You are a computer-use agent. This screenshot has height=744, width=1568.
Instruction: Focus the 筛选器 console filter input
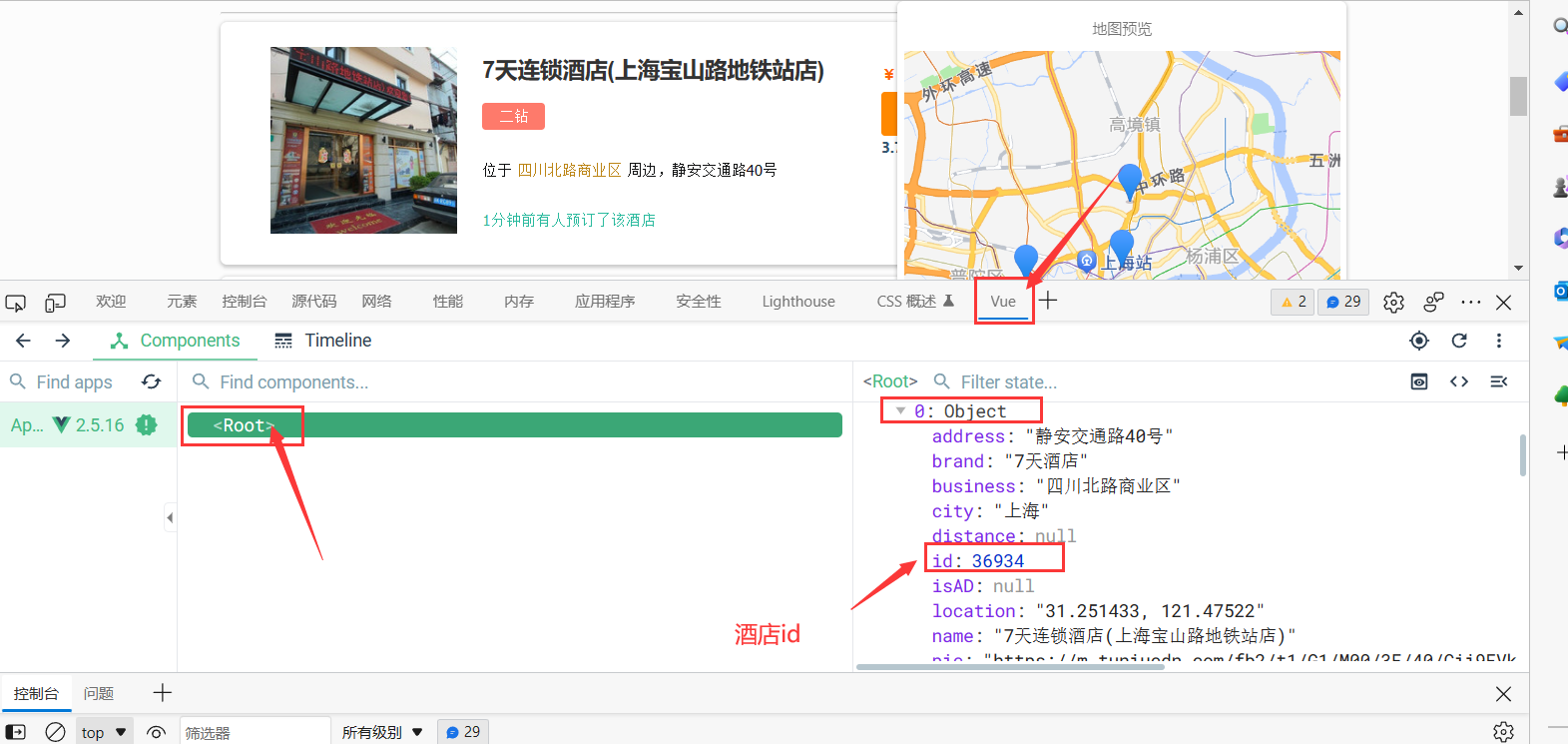pos(255,732)
